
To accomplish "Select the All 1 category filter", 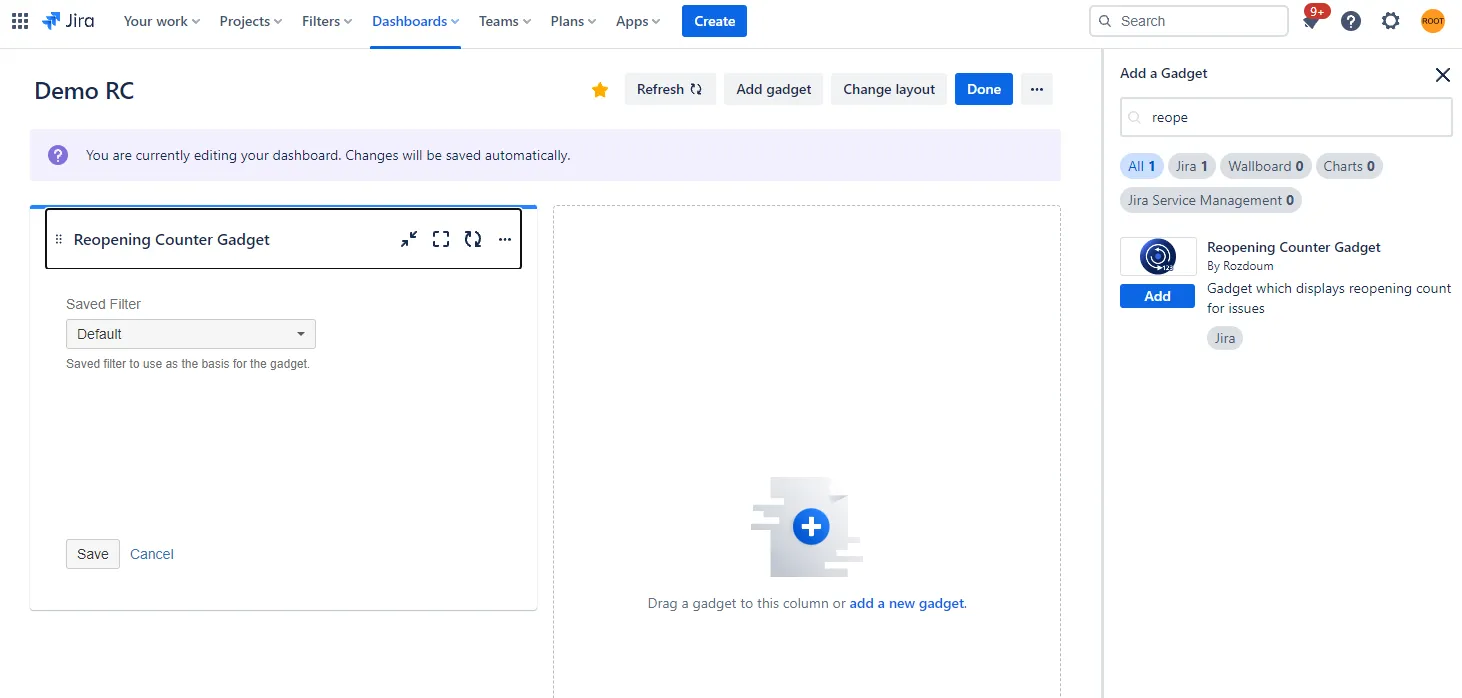I will click(x=1142, y=166).
